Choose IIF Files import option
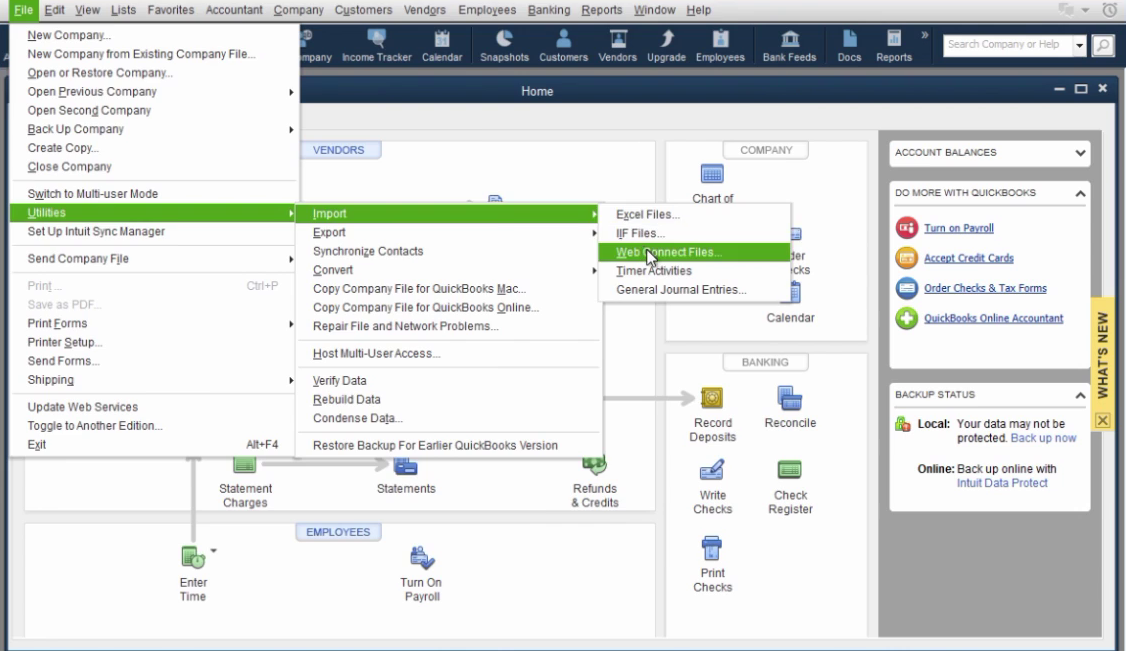Viewport: 1126px width, 651px height. [x=694, y=233]
